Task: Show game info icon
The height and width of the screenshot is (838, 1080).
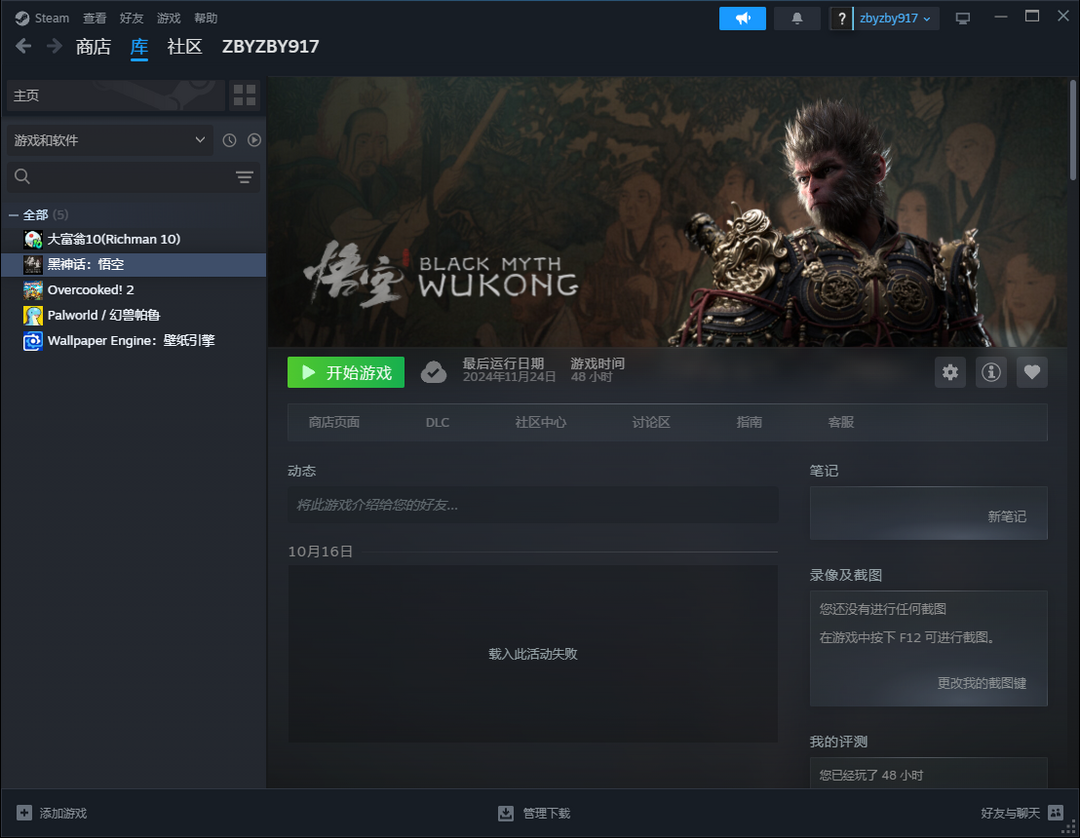Action: tap(991, 373)
